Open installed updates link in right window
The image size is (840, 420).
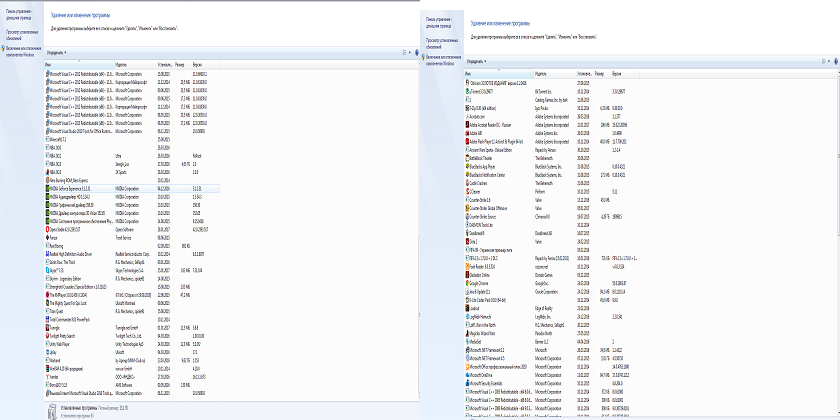(x=441, y=43)
